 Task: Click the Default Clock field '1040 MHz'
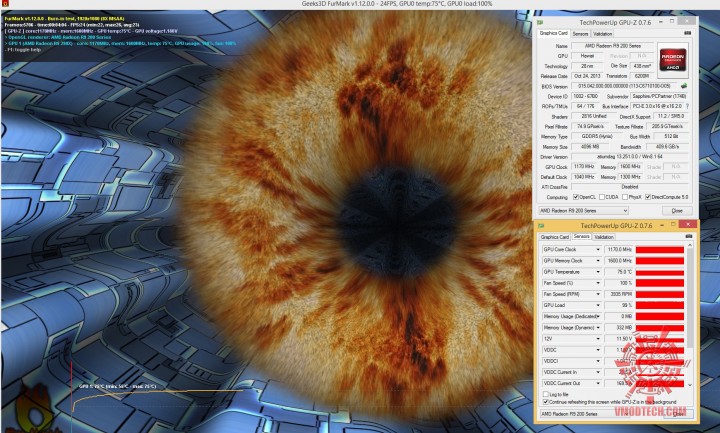point(584,177)
